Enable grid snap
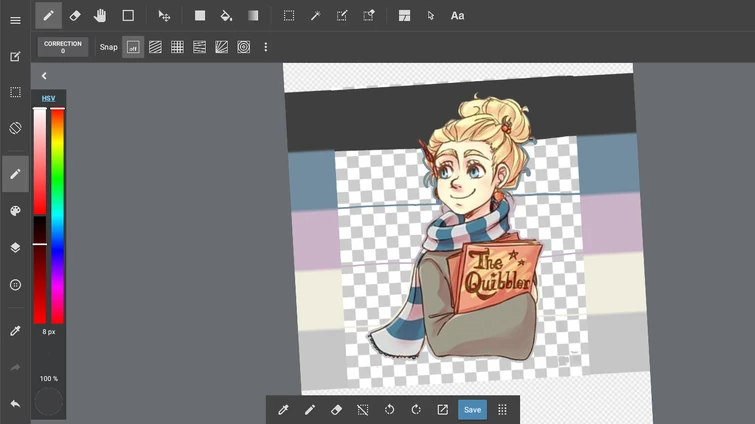Image resolution: width=755 pixels, height=424 pixels. coord(177,47)
